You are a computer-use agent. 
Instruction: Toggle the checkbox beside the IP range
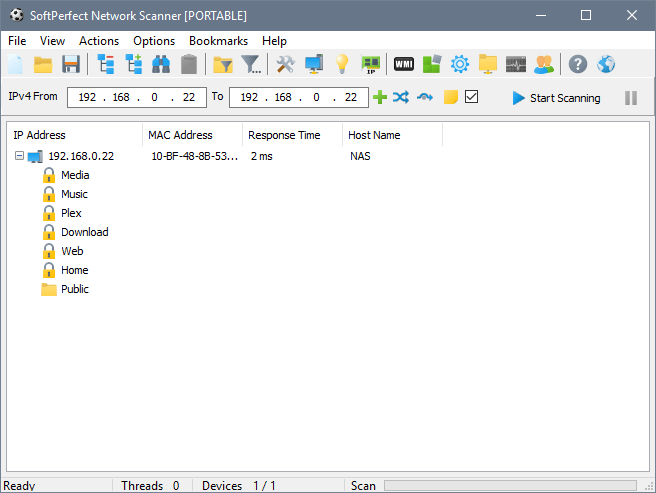[472, 97]
